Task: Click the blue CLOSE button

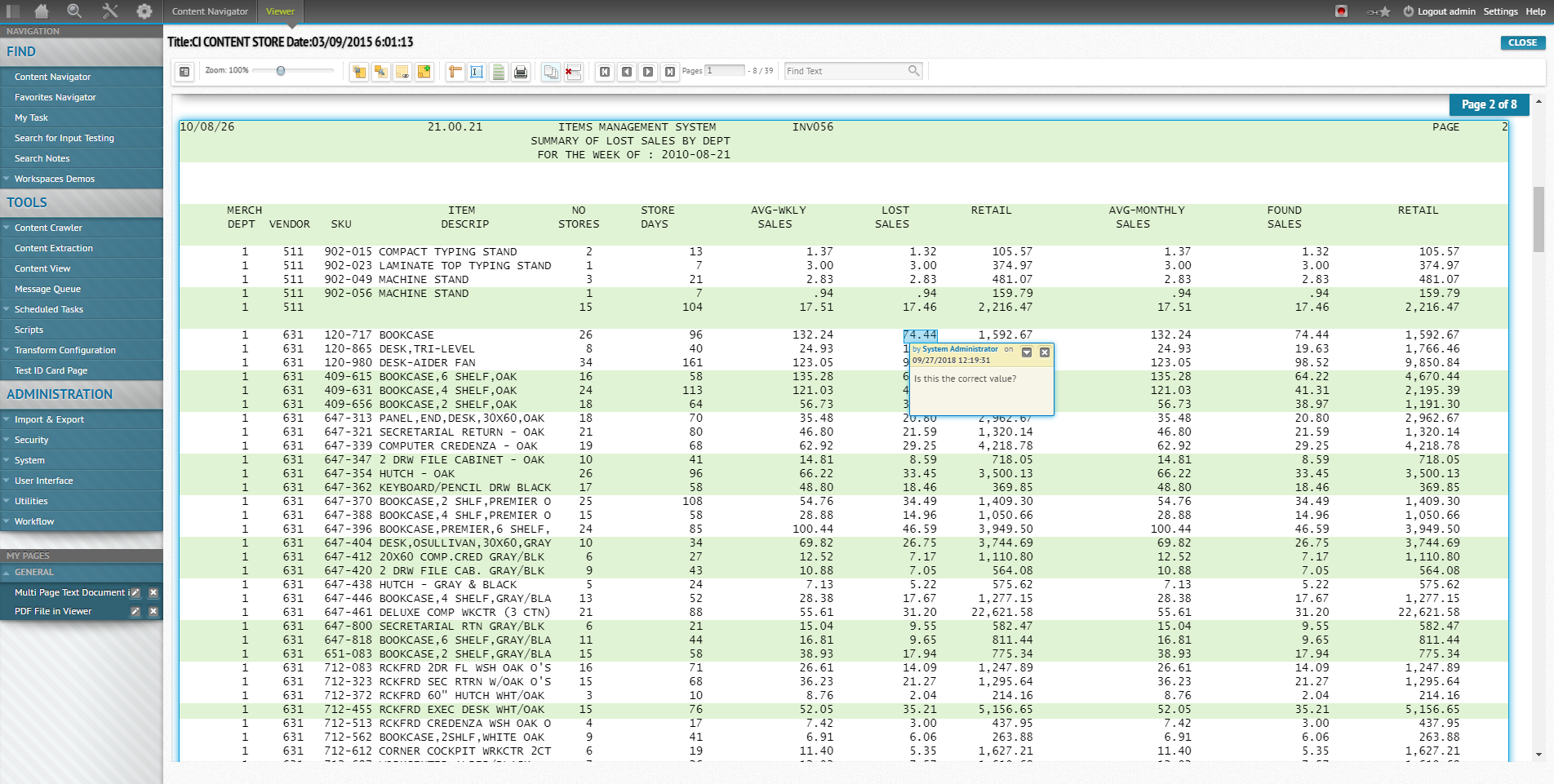Action: [x=1522, y=42]
